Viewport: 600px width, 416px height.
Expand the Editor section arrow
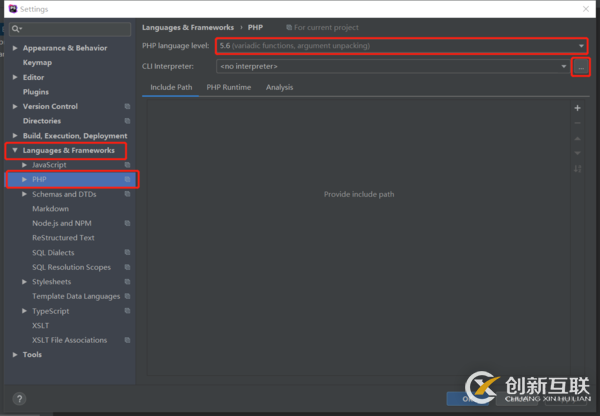[15, 77]
